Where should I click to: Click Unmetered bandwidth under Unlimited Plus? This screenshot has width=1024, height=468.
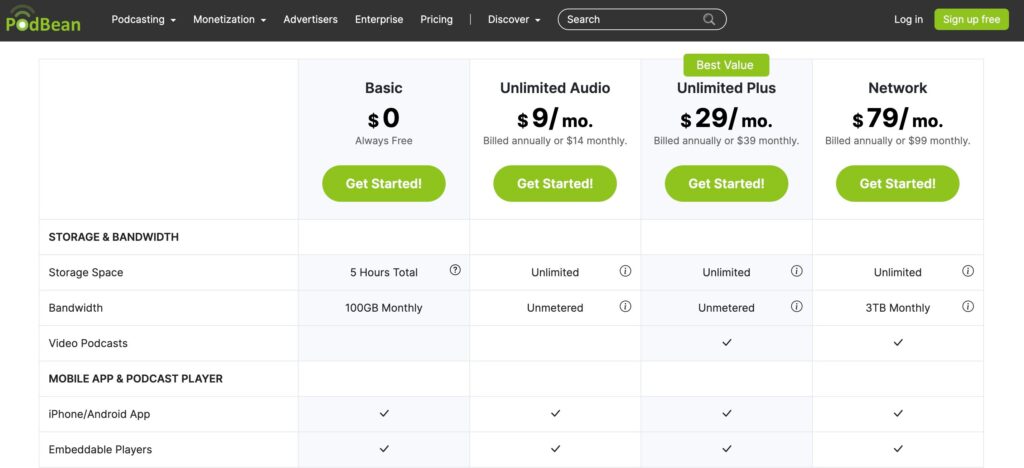pos(726,307)
